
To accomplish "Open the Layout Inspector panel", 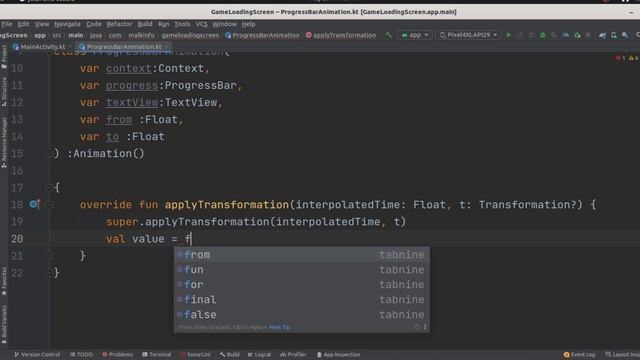I will [x=622, y=355].
